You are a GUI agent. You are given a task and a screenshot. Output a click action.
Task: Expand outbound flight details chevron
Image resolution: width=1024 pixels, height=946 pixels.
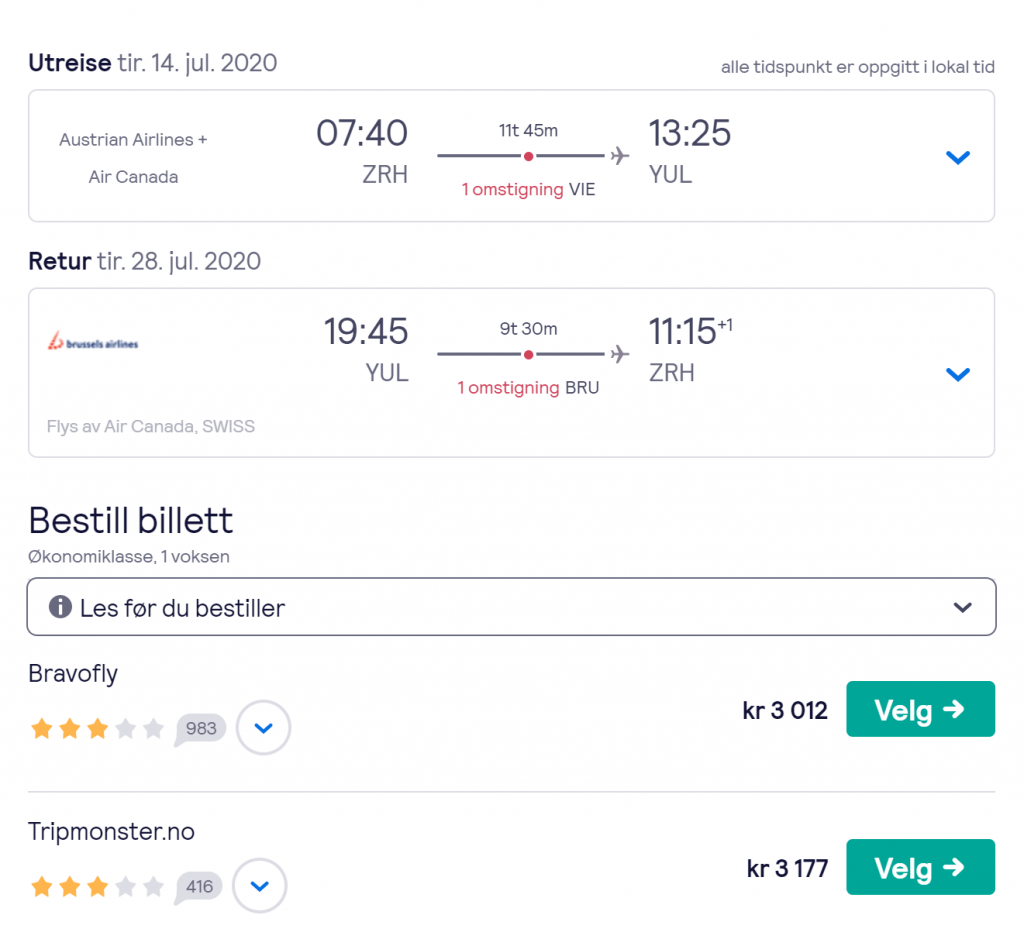click(958, 157)
